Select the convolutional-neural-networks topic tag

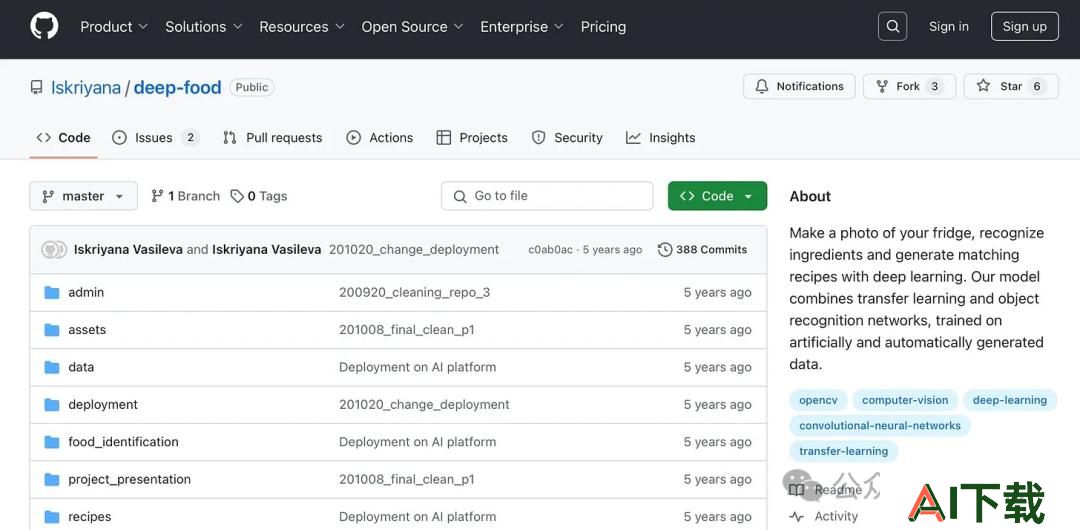pyautogui.click(x=880, y=425)
